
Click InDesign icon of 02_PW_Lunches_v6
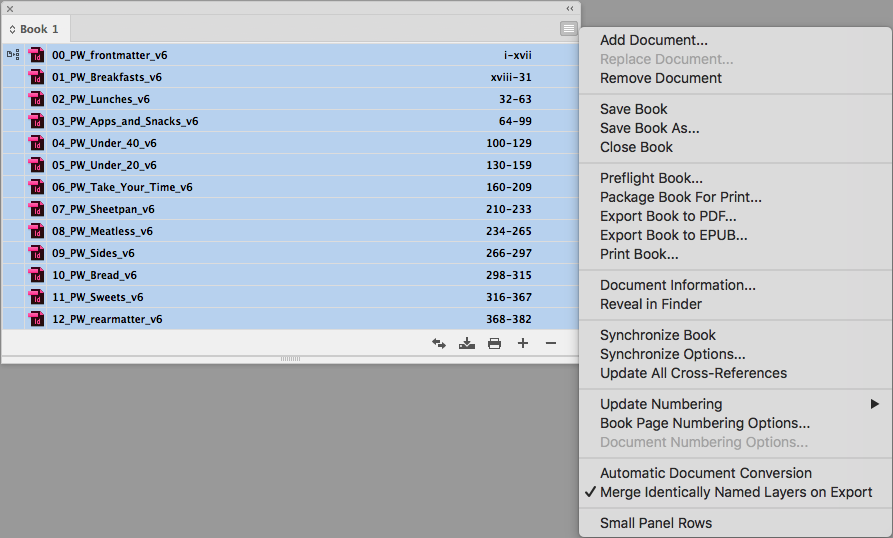tap(36, 99)
